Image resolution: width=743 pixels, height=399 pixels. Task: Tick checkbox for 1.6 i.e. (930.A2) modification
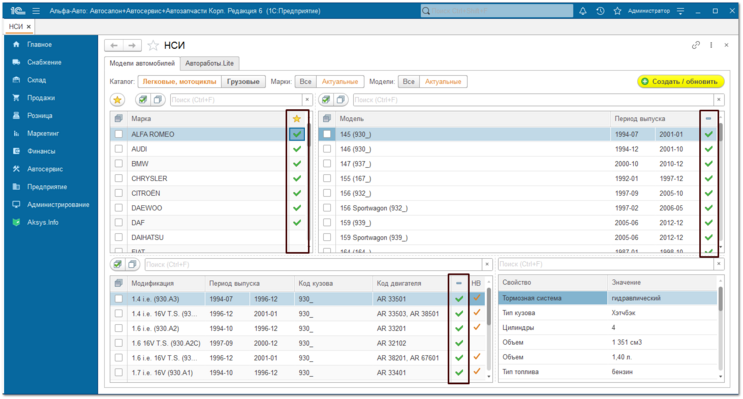pyautogui.click(x=118, y=328)
